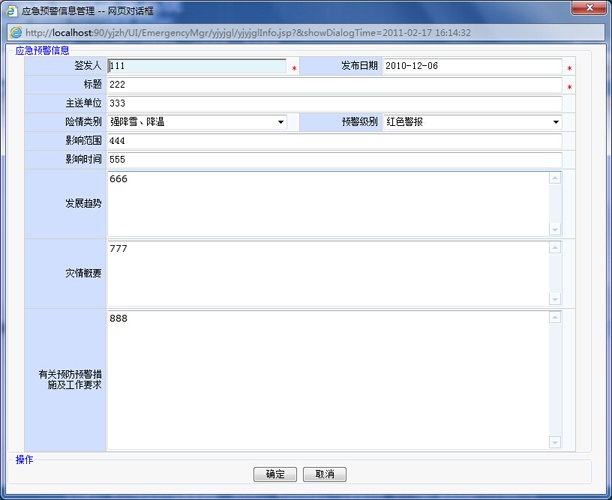Screen dimensions: 612x500
Task: Expand the 预警级别 dropdown showing 红色警报
Action: tap(472, 123)
